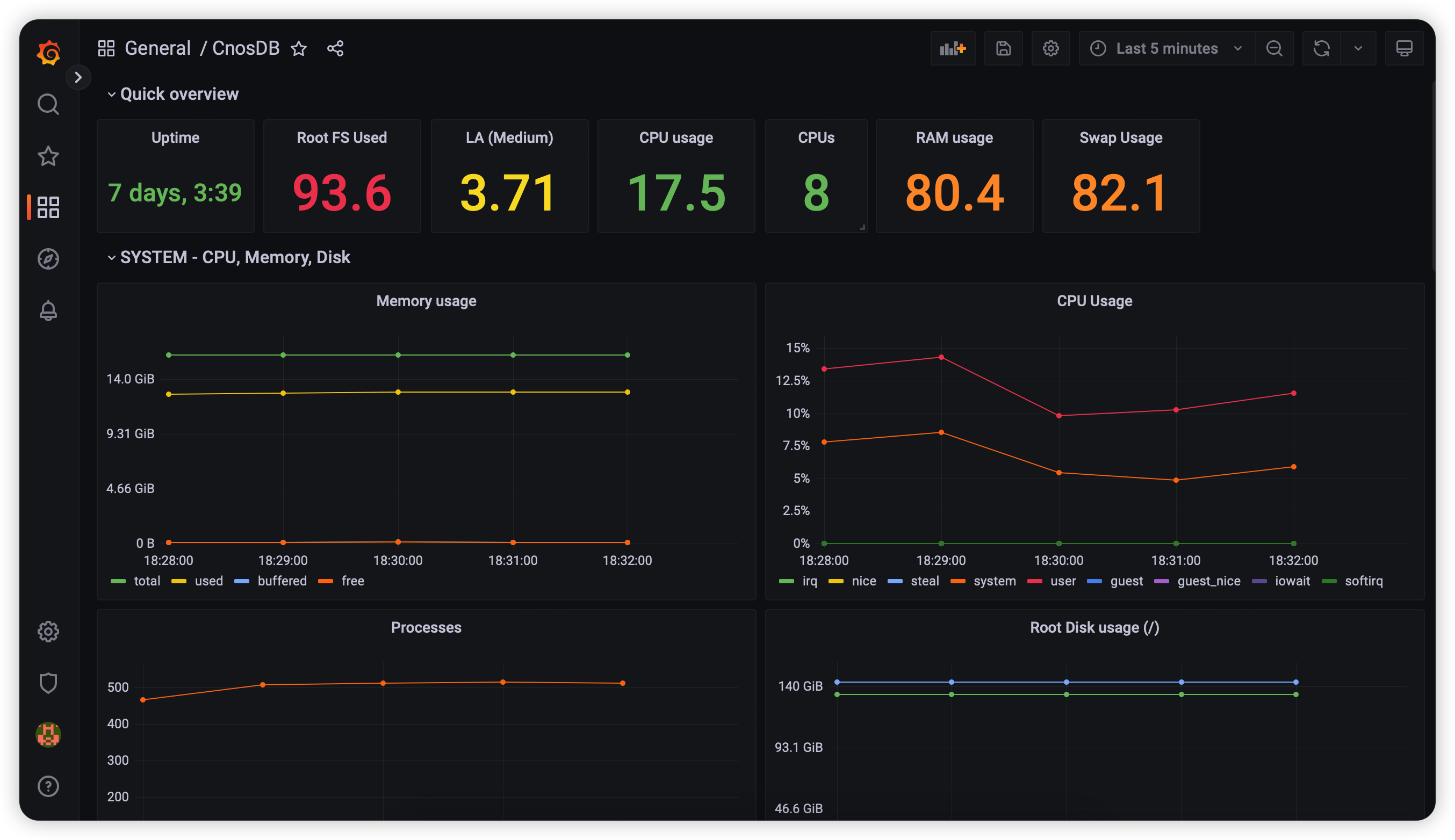Save the dashboard using the save icon
Screen dimensions: 1455x840
pos(1004,48)
